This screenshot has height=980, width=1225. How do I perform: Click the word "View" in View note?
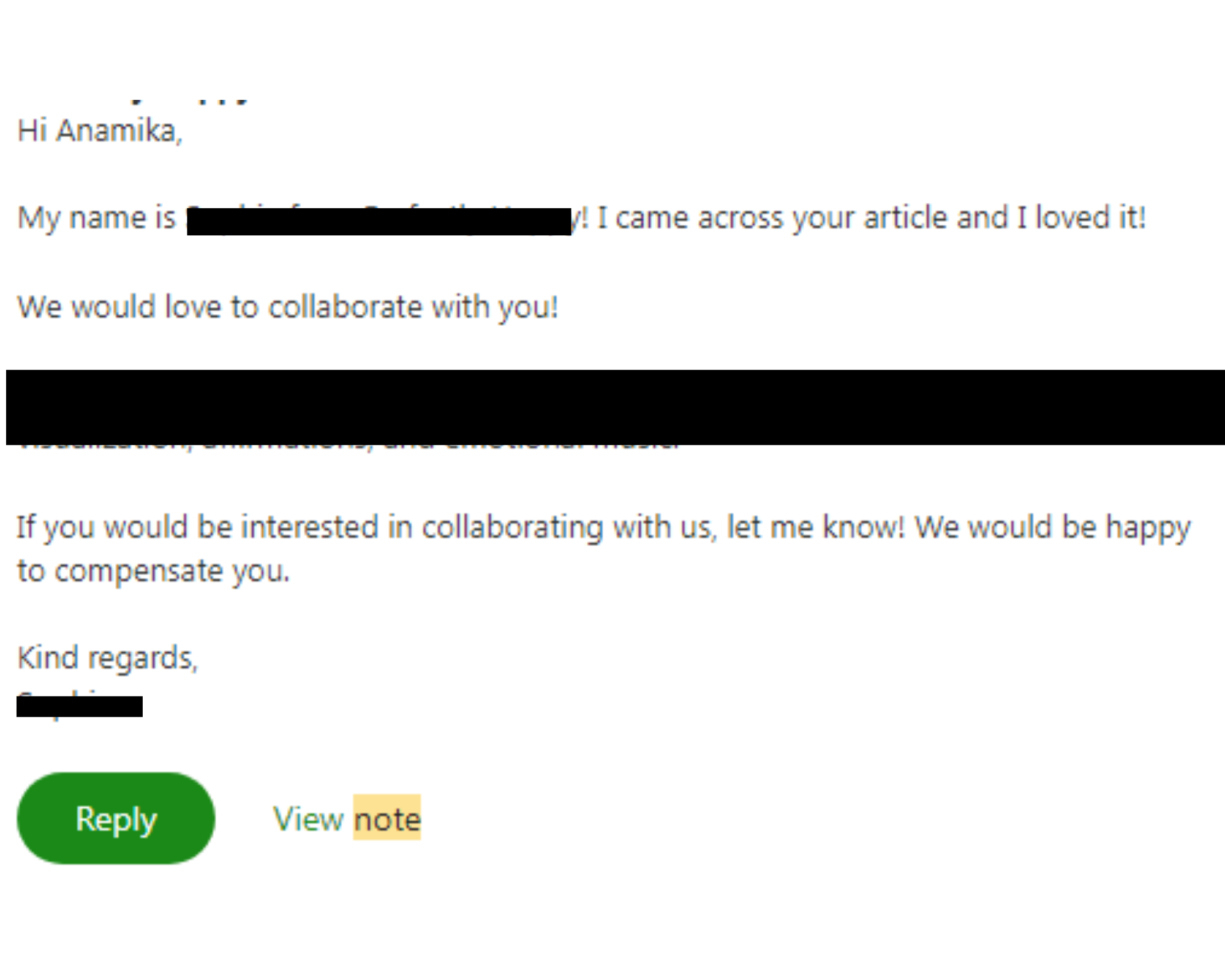(308, 819)
